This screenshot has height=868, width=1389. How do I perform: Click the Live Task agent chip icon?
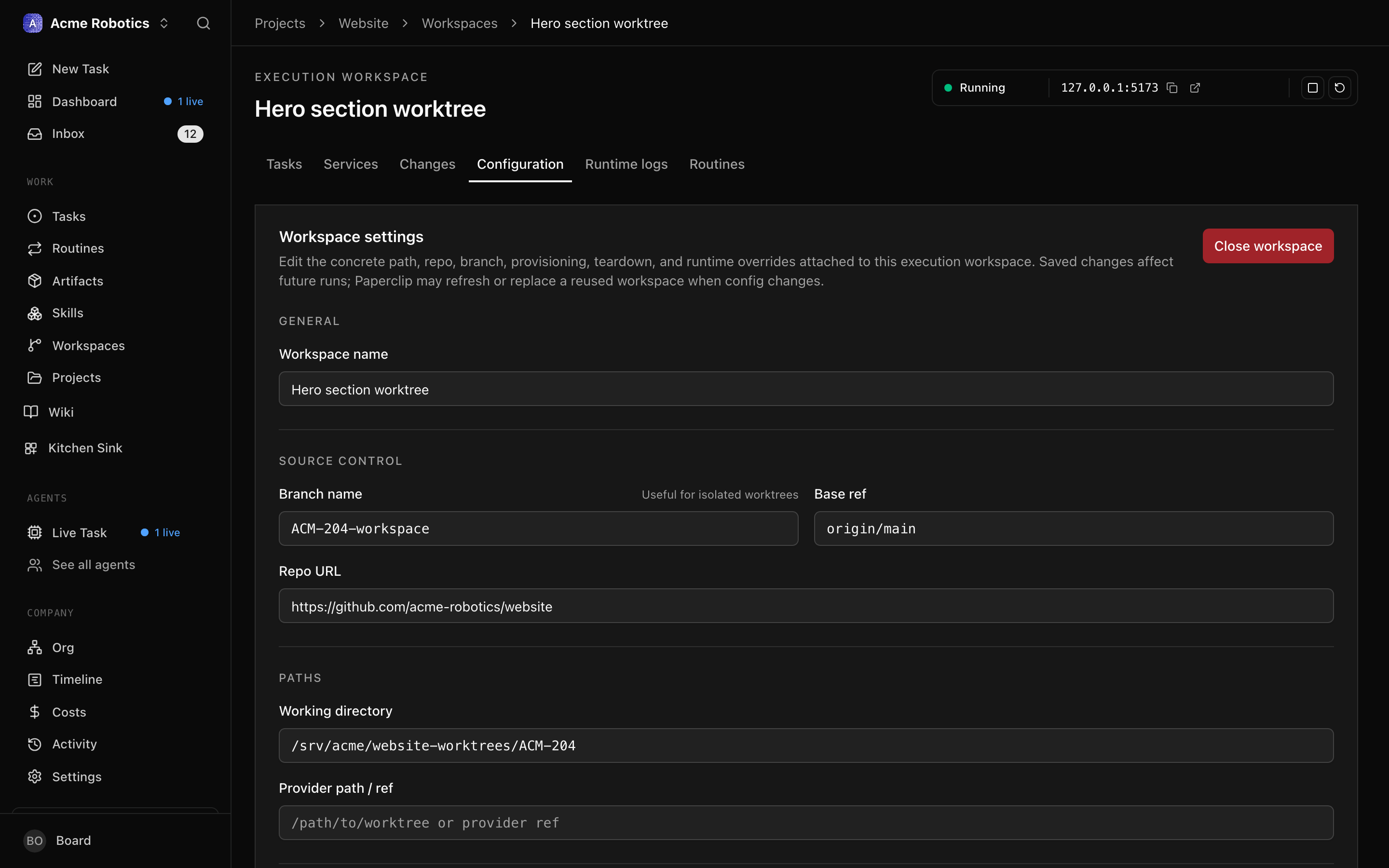pyautogui.click(x=34, y=532)
